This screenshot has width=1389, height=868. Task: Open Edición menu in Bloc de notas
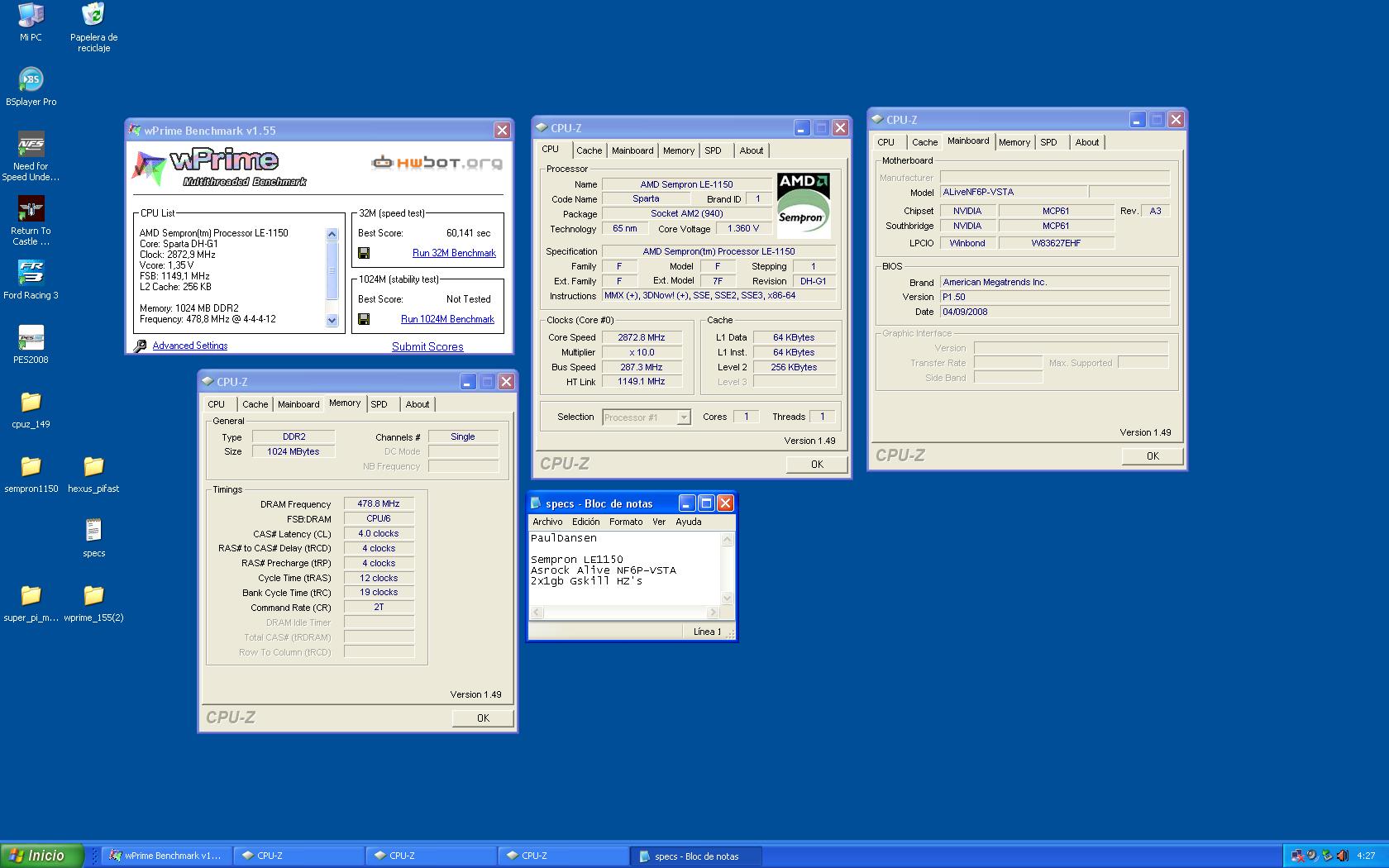coord(585,522)
